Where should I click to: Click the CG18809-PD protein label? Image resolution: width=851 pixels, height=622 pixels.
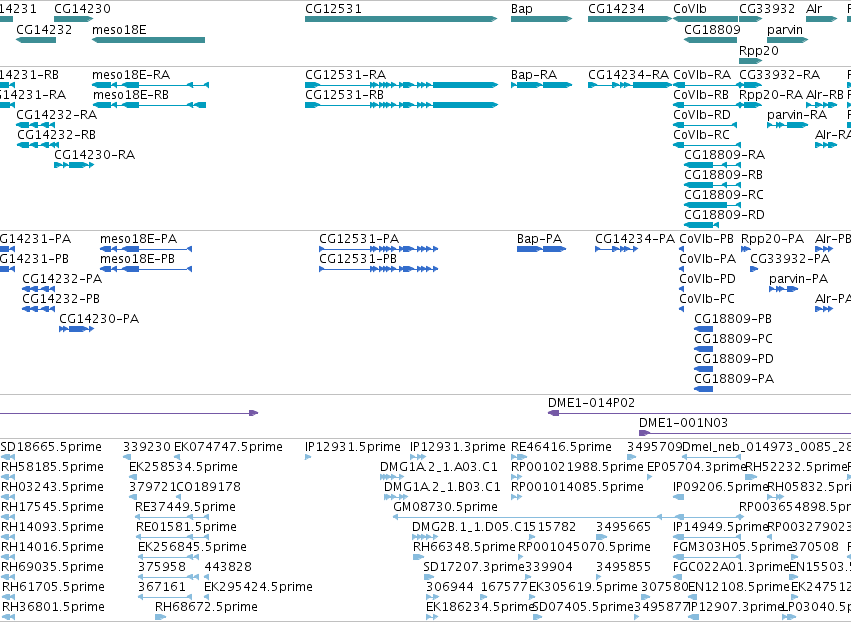click(x=734, y=359)
